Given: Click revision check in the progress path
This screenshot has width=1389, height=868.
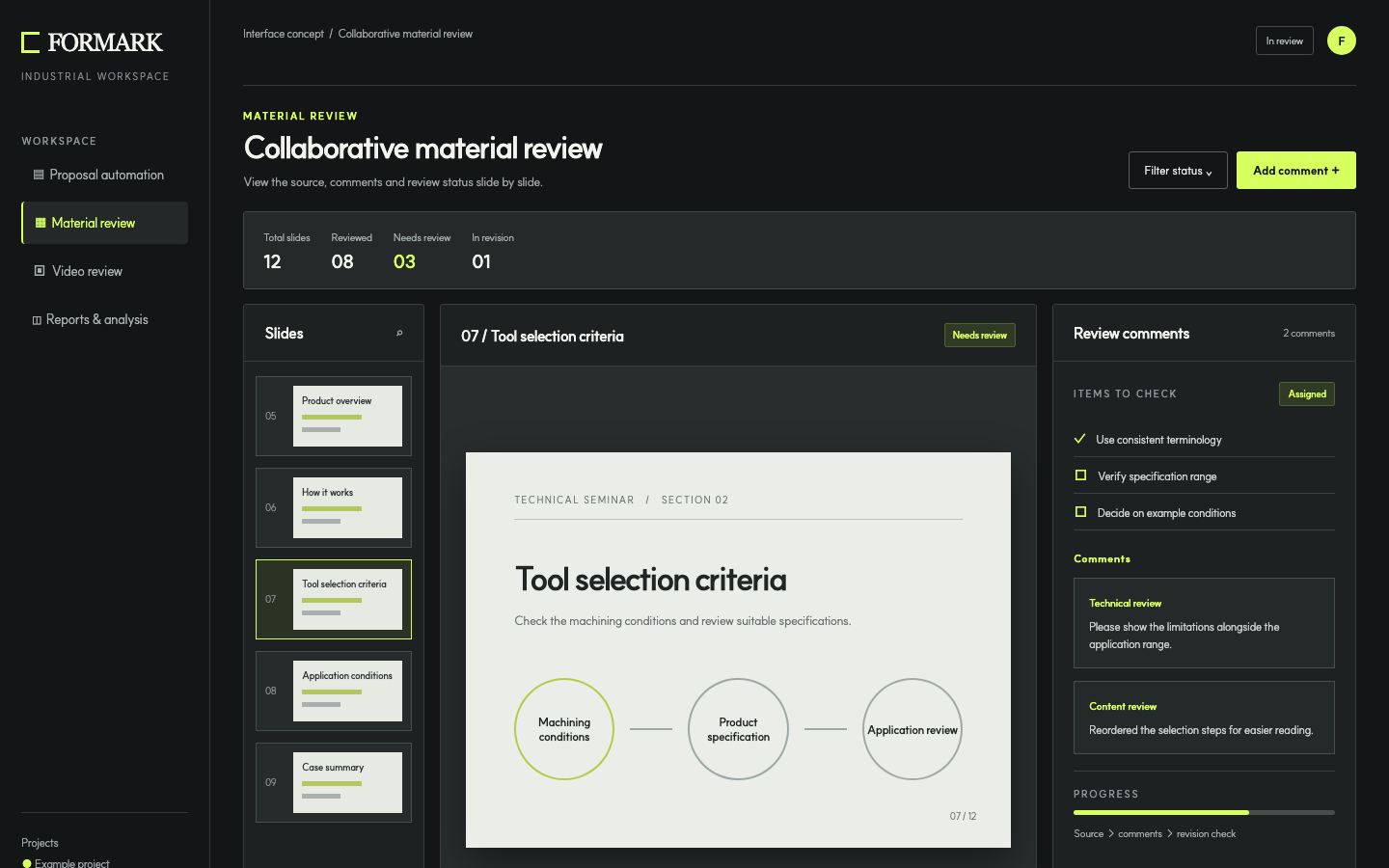Looking at the screenshot, I should [1206, 833].
